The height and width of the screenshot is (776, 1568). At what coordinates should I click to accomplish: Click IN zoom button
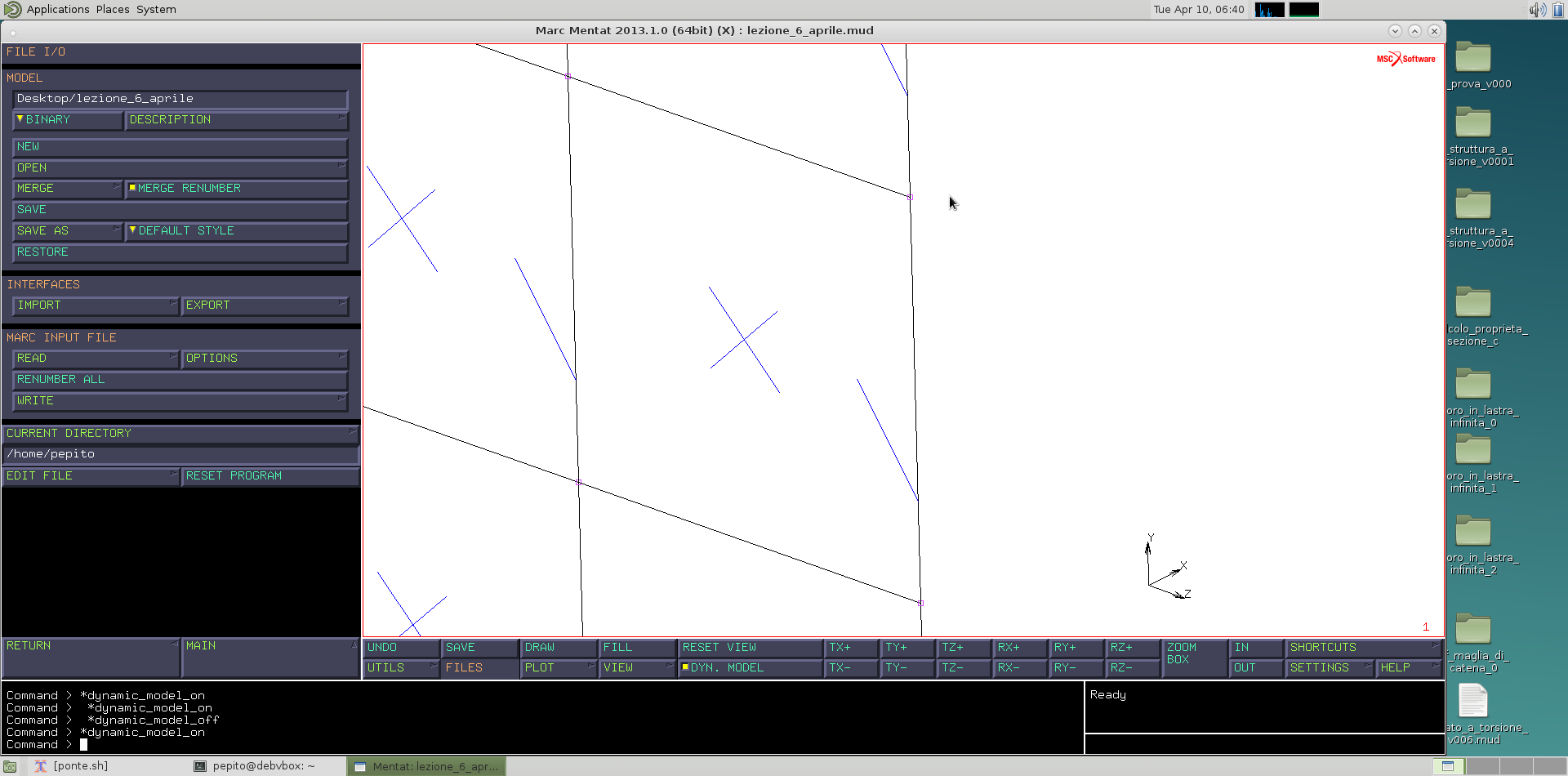(1256, 648)
